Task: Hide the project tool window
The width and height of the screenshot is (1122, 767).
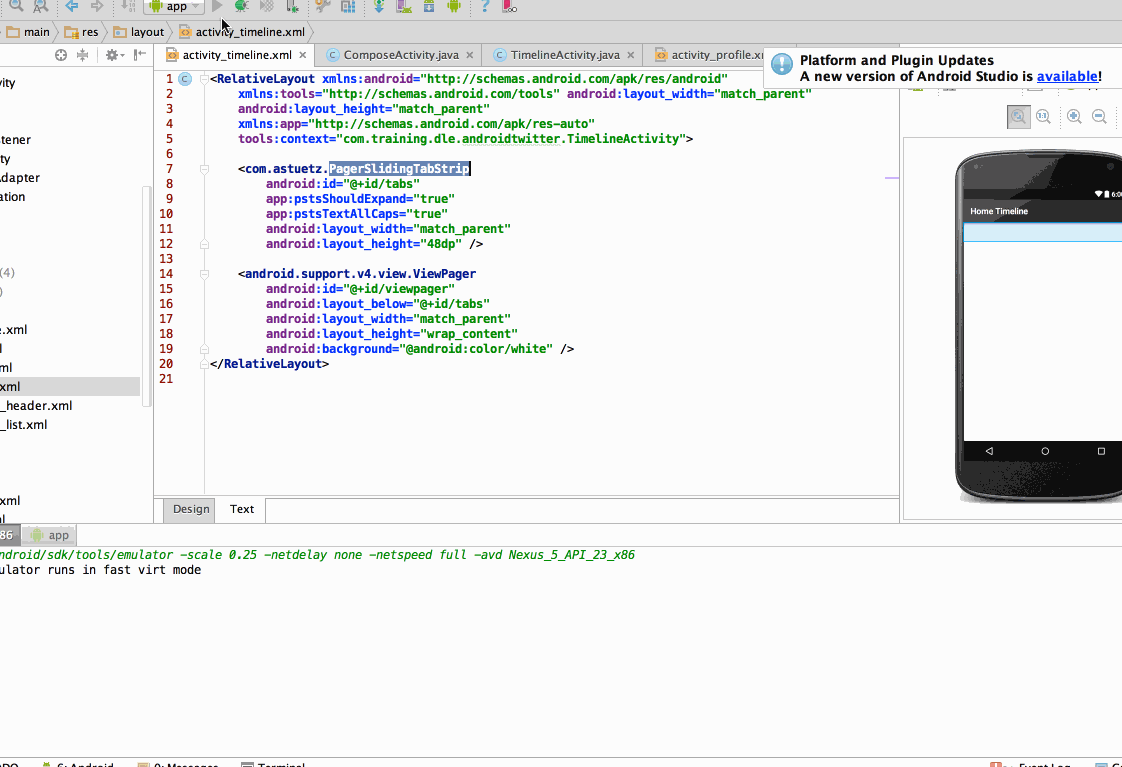Action: click(140, 54)
